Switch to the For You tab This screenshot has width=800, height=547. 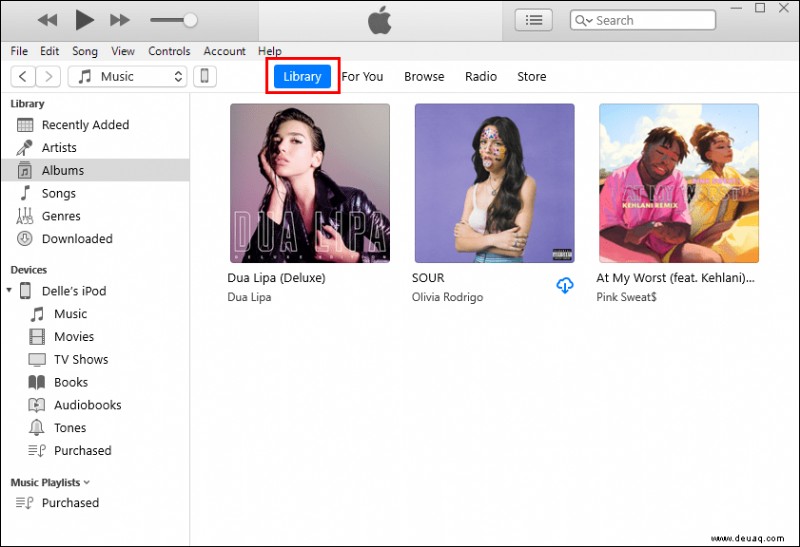(362, 77)
